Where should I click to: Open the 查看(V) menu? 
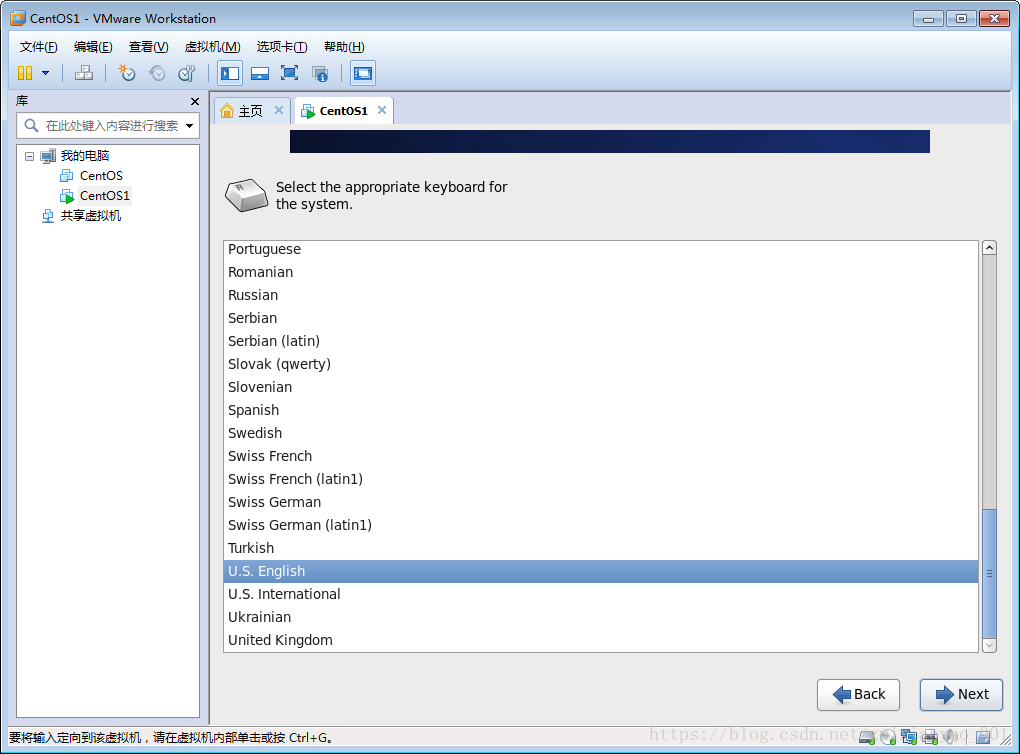148,47
